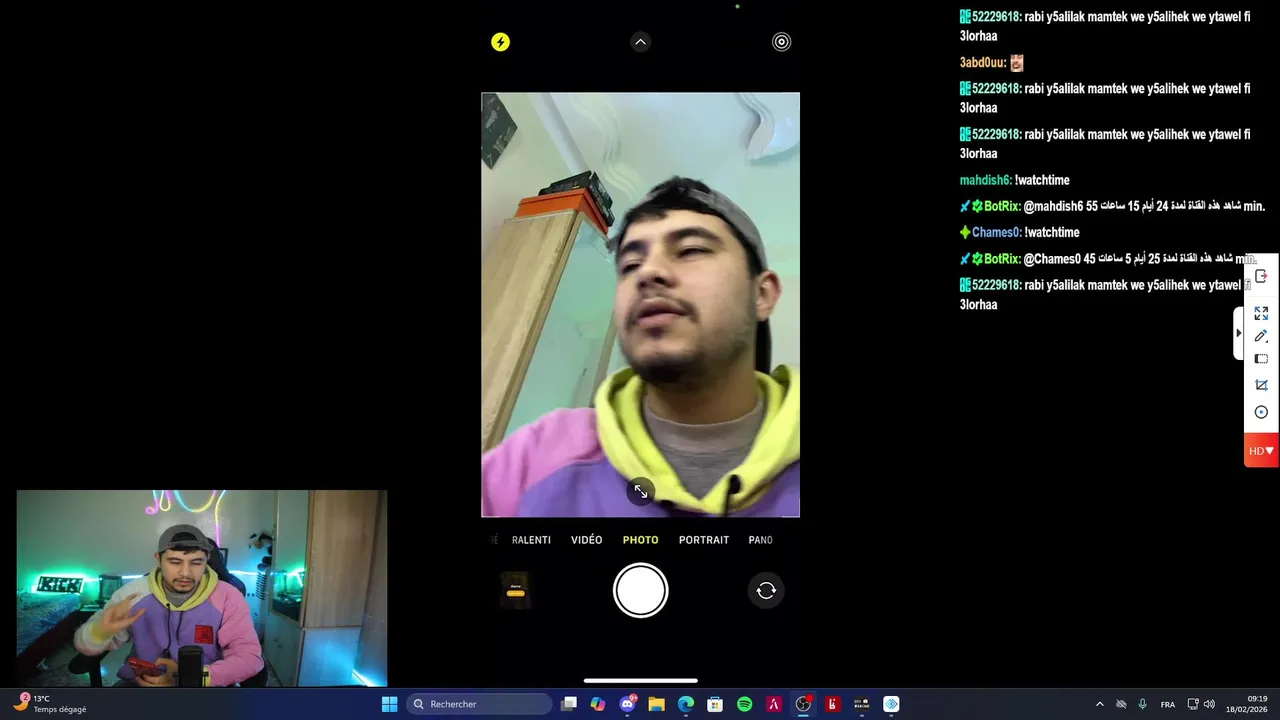This screenshot has width=1280, height=720.
Task: Open Discord from the taskbar
Action: (628, 704)
